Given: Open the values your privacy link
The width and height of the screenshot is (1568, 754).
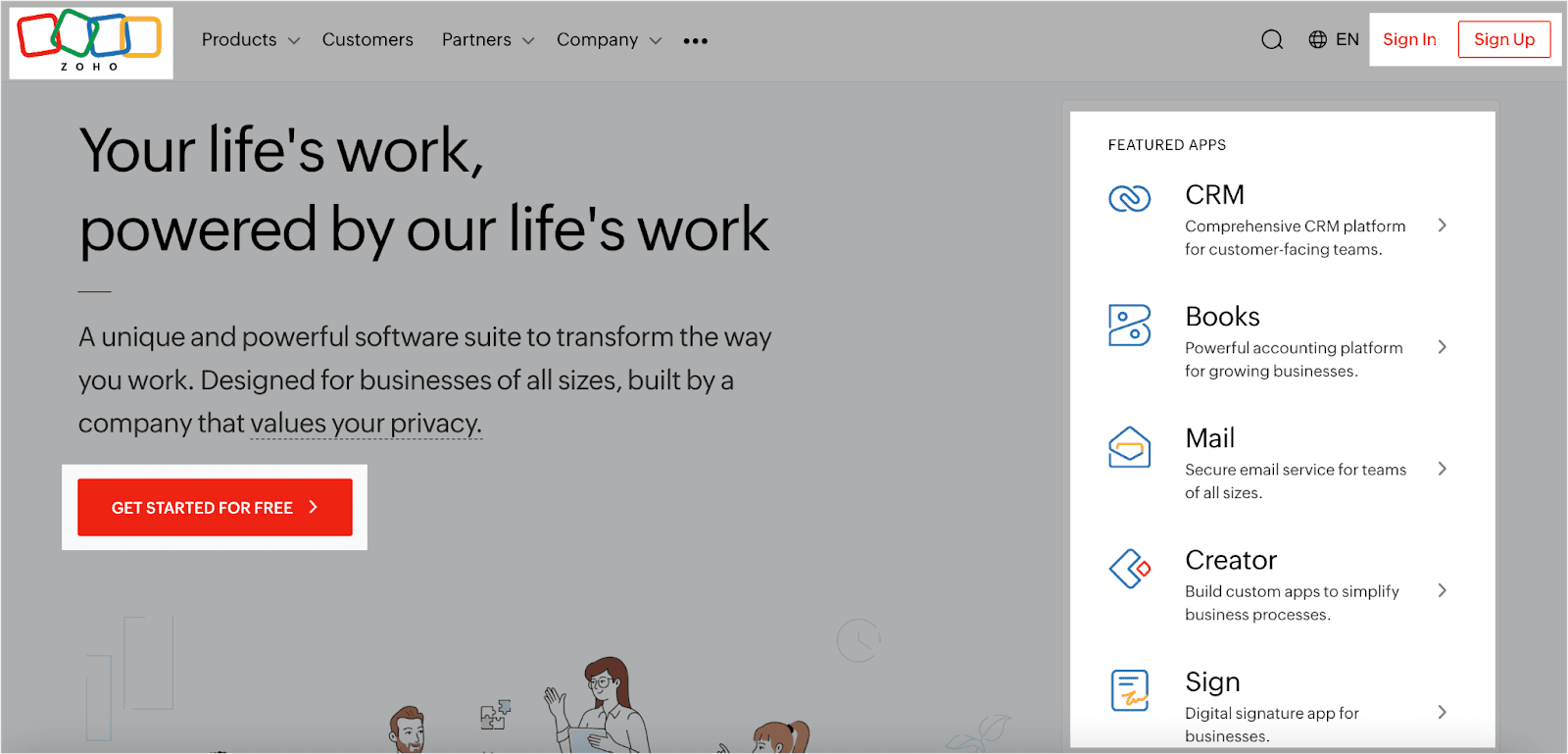Looking at the screenshot, I should point(367,424).
